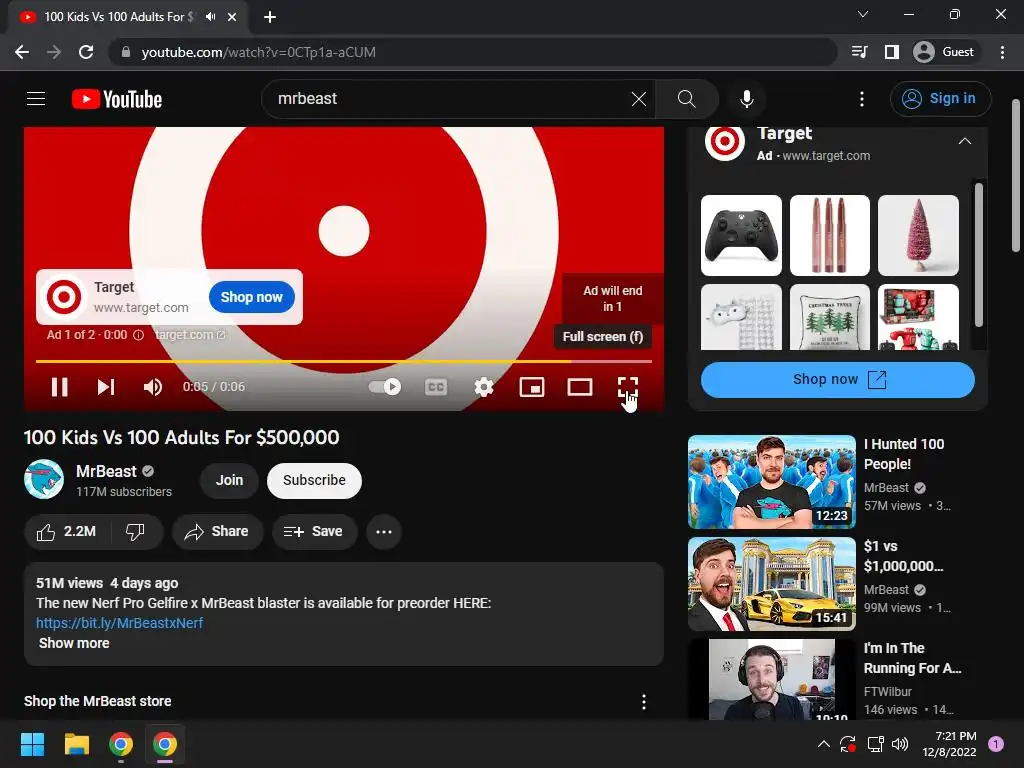Viewport: 1024px width, 768px height.
Task: Open the player settings gear
Action: [x=484, y=387]
